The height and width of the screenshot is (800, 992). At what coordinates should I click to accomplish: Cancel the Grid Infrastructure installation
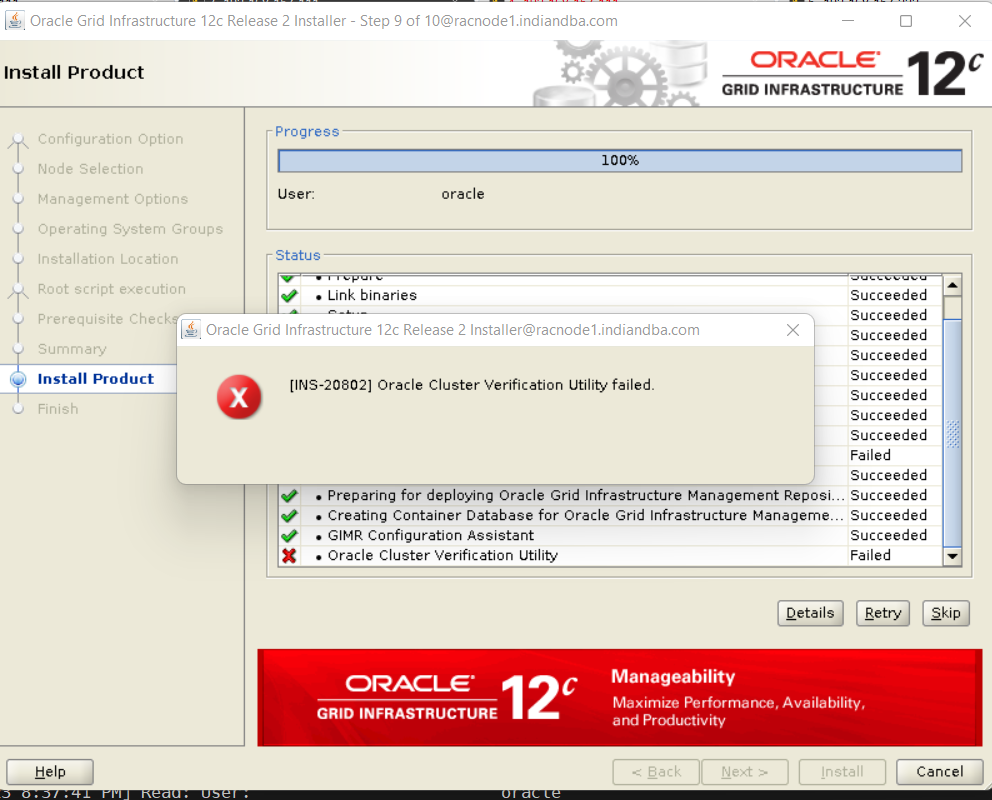click(939, 772)
